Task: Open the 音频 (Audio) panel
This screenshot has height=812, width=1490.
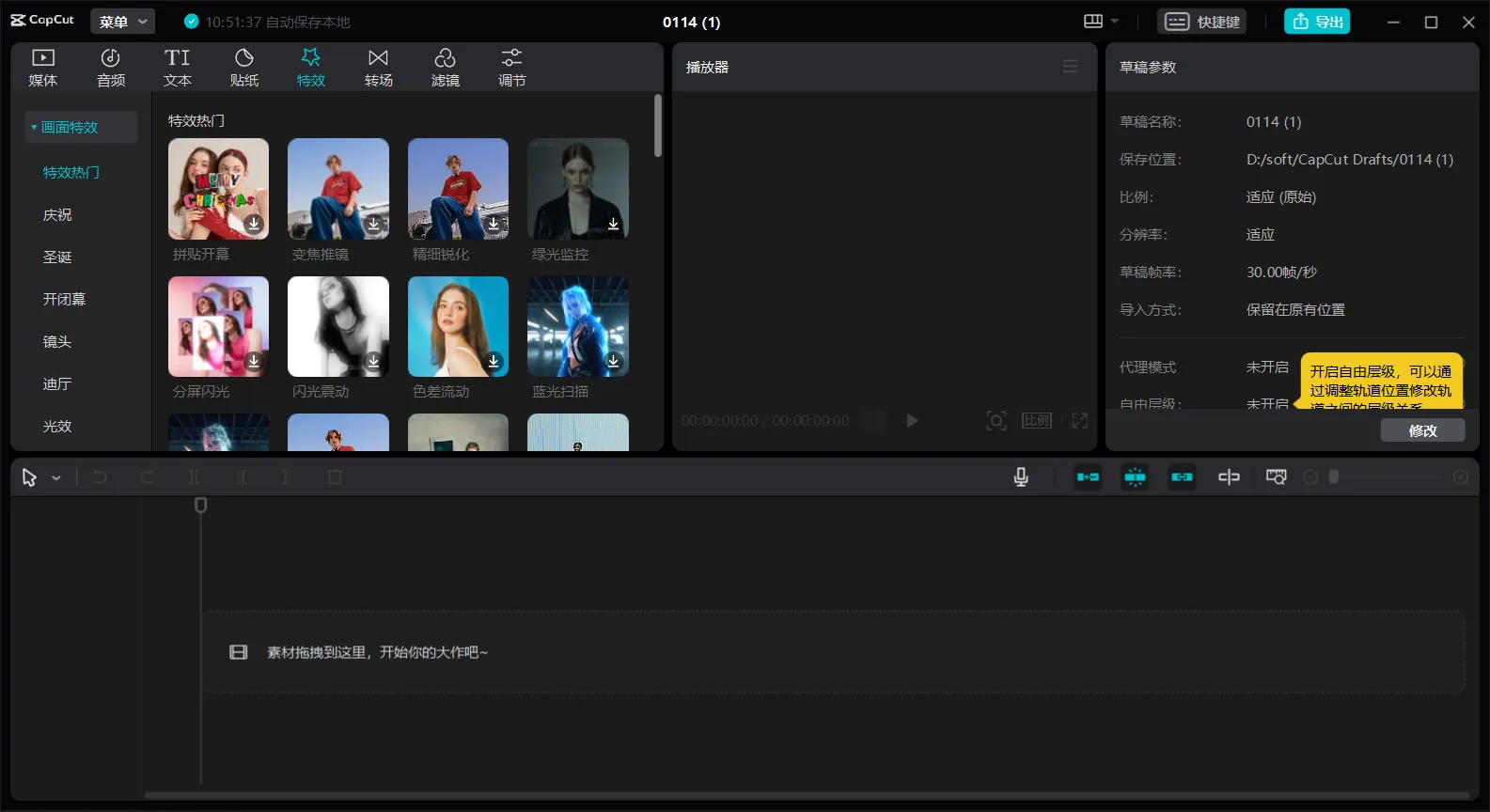Action: pyautogui.click(x=111, y=68)
